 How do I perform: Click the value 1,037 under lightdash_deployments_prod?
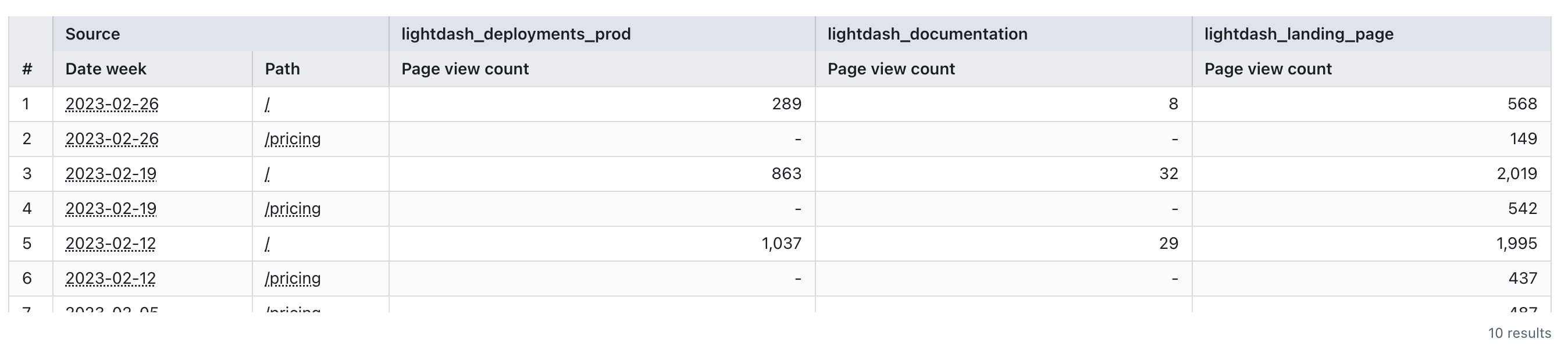coord(781,243)
